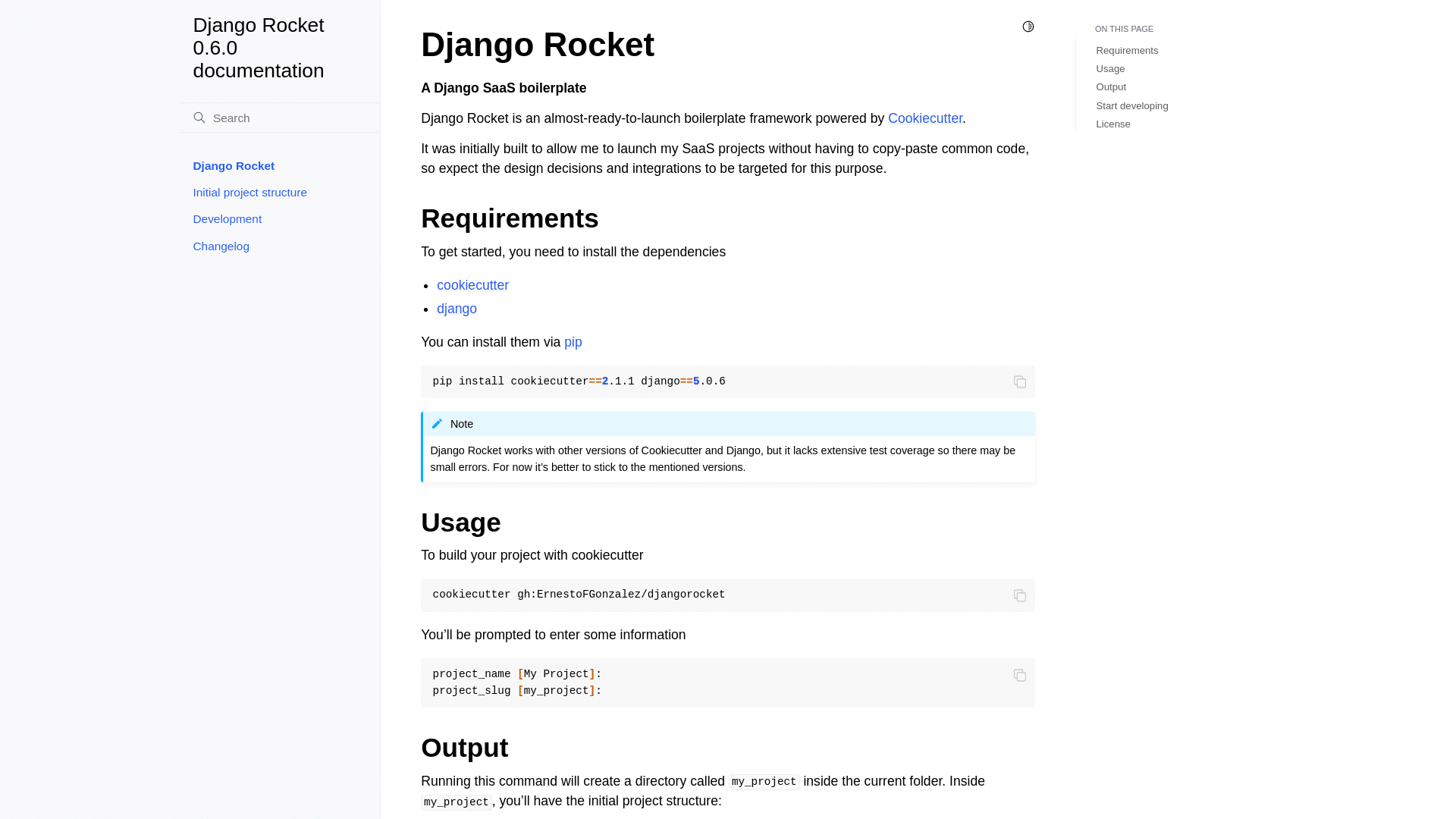Viewport: 1456px width, 819px height.
Task: Navigate to the License section from the outline
Action: pos(1112,124)
